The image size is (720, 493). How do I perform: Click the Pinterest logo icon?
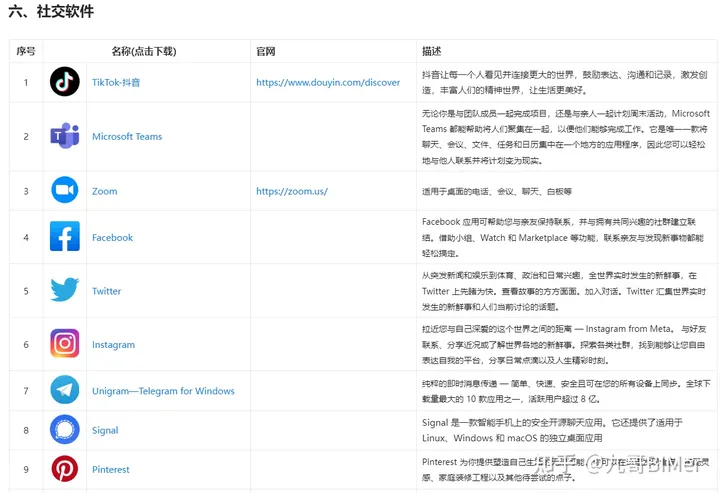[x=64, y=469]
